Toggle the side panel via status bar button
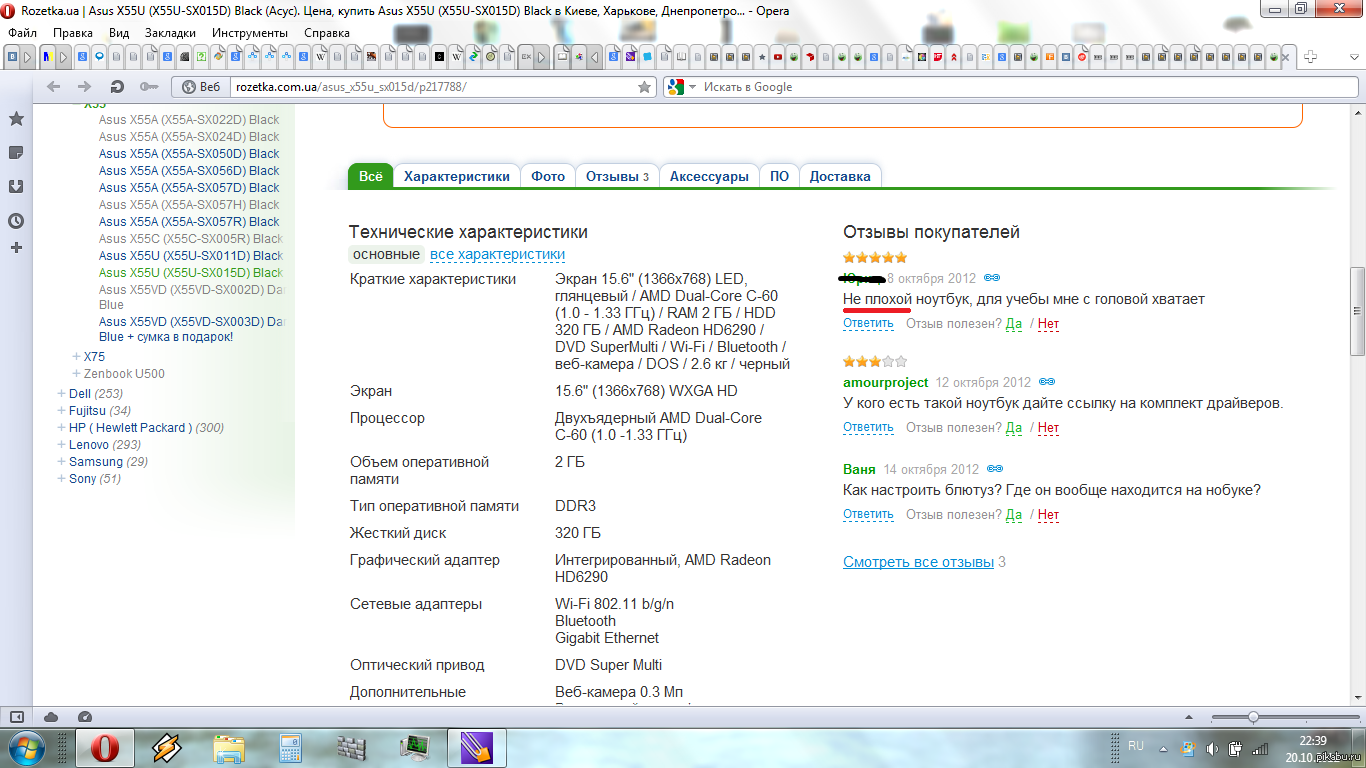 point(16,717)
